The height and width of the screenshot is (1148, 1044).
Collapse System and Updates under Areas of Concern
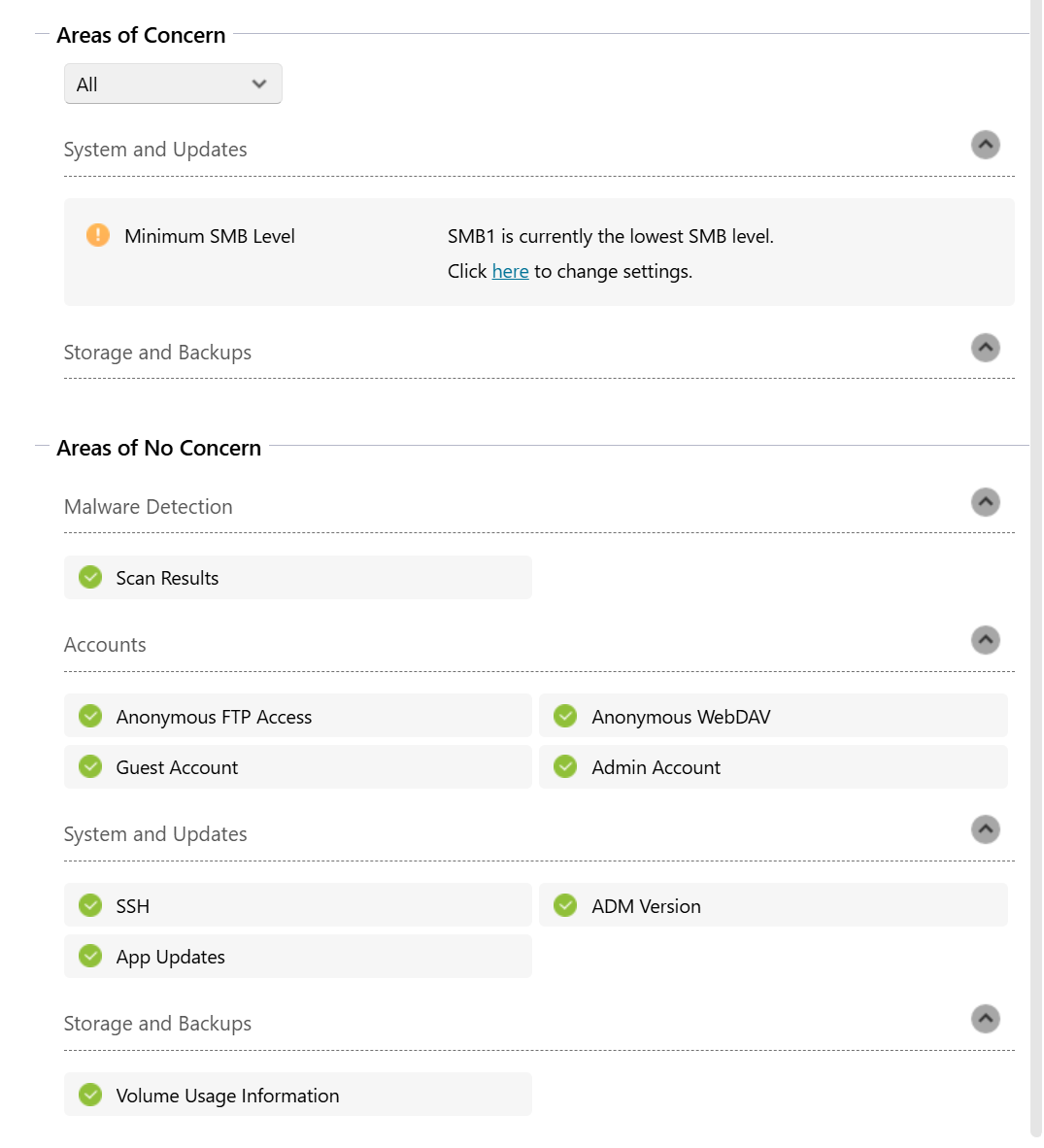point(985,145)
